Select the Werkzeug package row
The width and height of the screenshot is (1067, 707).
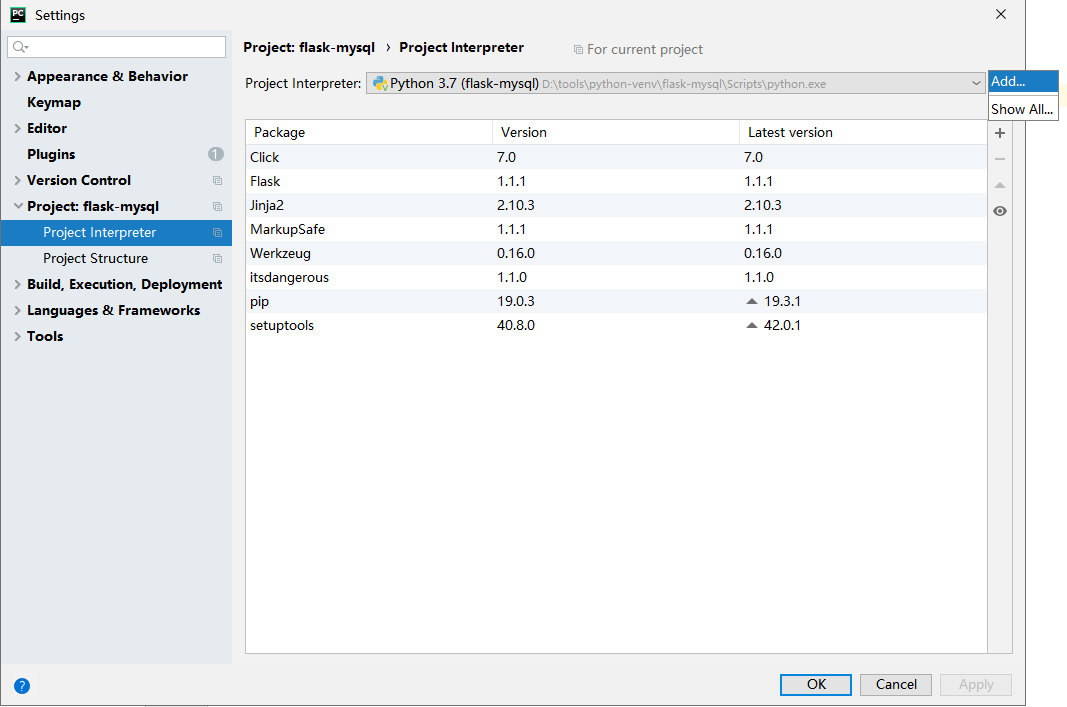[x=616, y=253]
